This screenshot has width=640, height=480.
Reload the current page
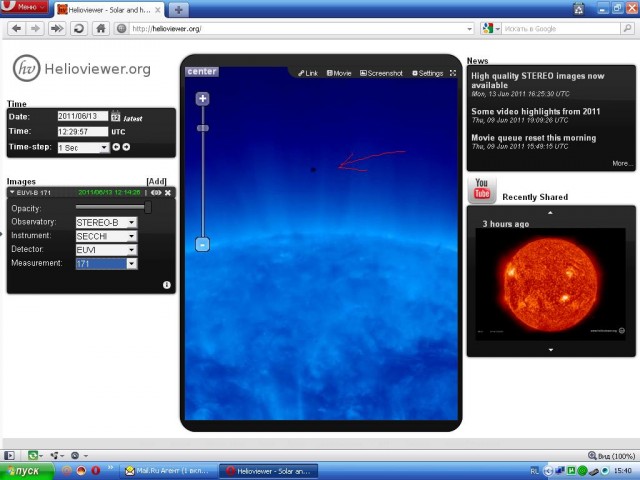[x=79, y=29]
